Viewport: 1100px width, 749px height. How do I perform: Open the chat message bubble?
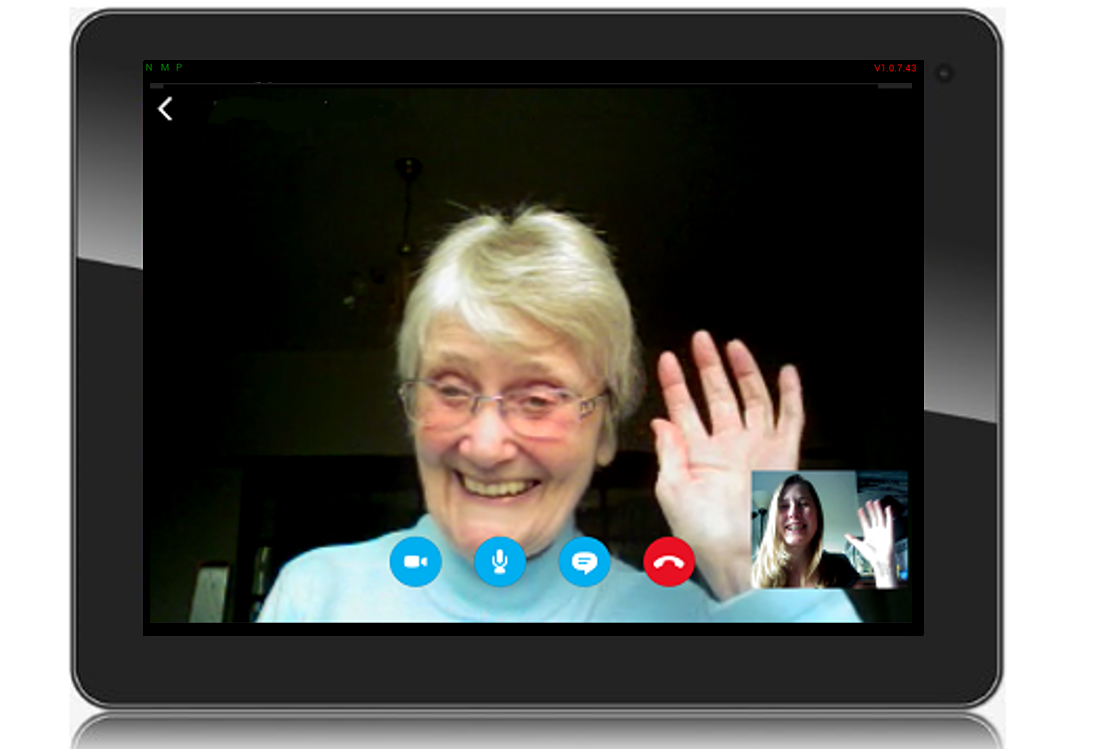coord(584,562)
